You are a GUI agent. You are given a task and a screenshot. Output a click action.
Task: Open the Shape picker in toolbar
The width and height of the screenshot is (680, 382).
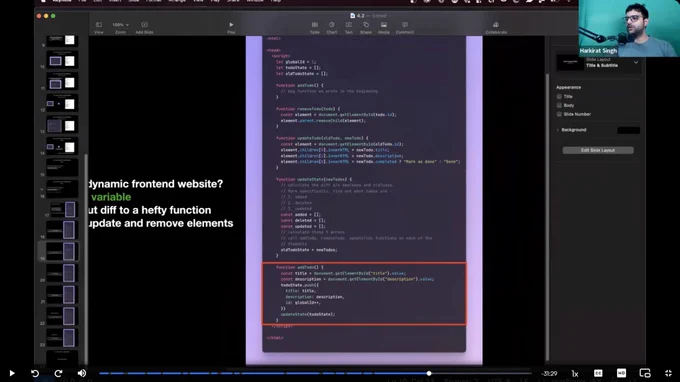coord(366,28)
